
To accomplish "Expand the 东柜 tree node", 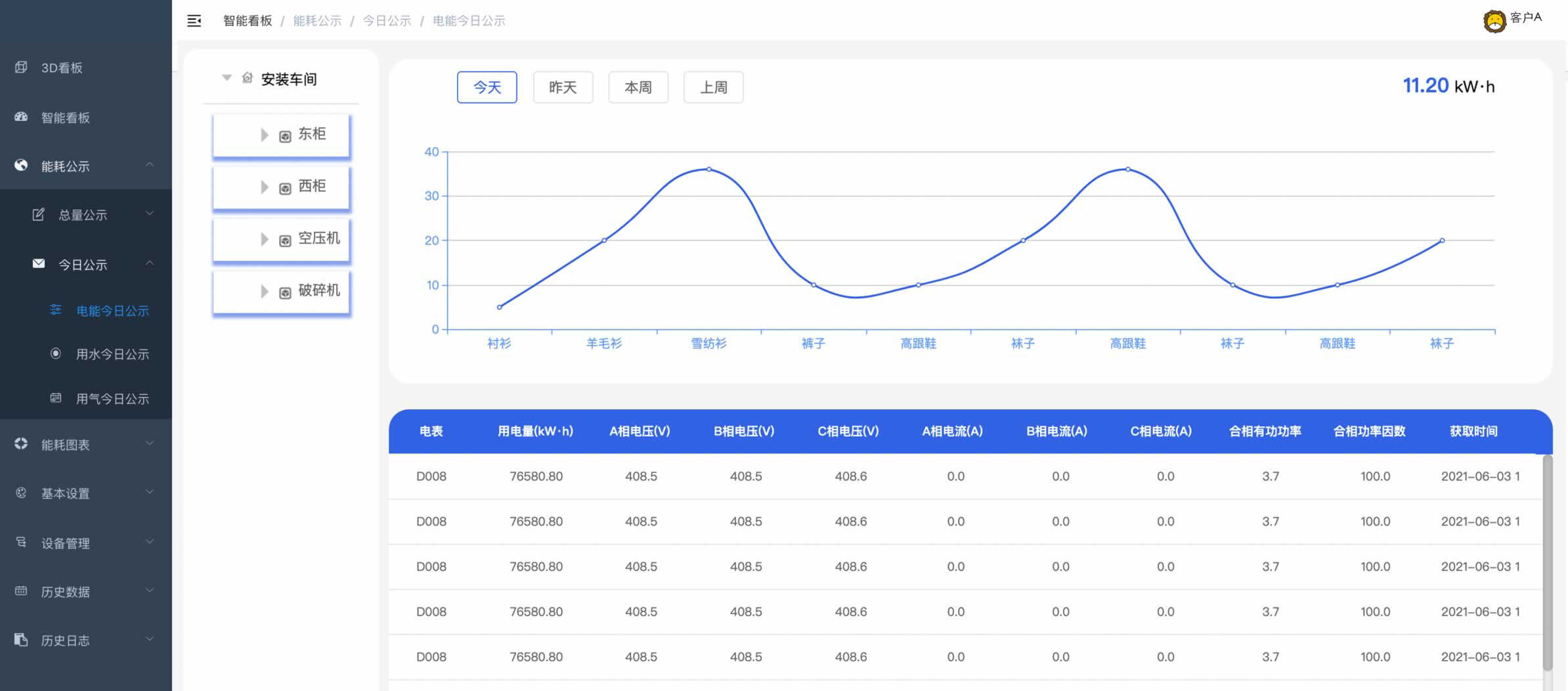I will pyautogui.click(x=265, y=135).
